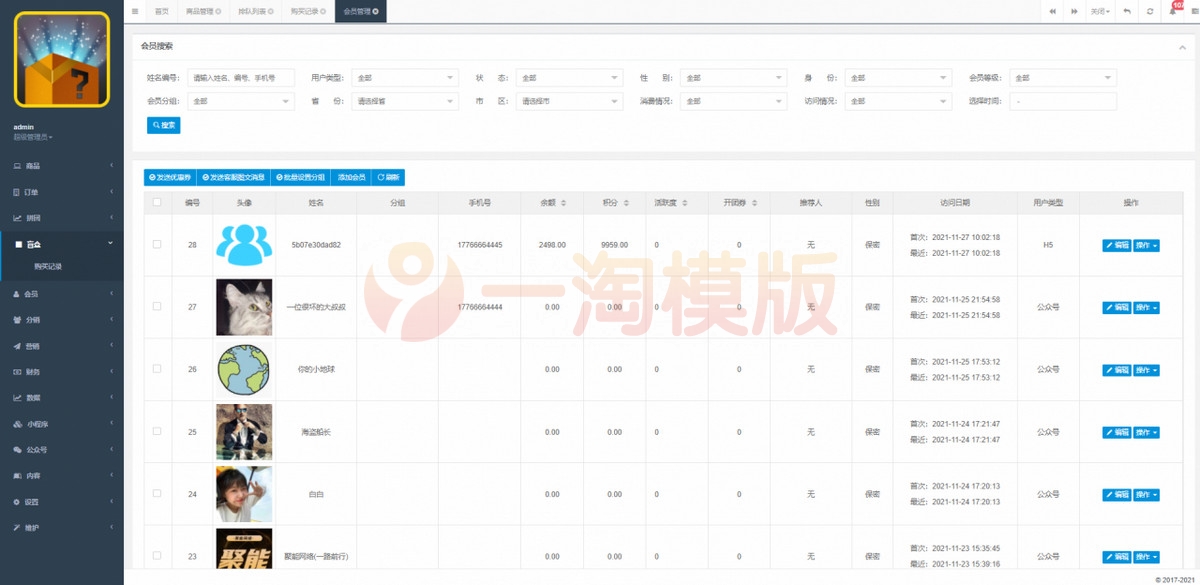1200x585 pixels.
Task: Open the 用户类型 dropdown
Action: [405, 77]
